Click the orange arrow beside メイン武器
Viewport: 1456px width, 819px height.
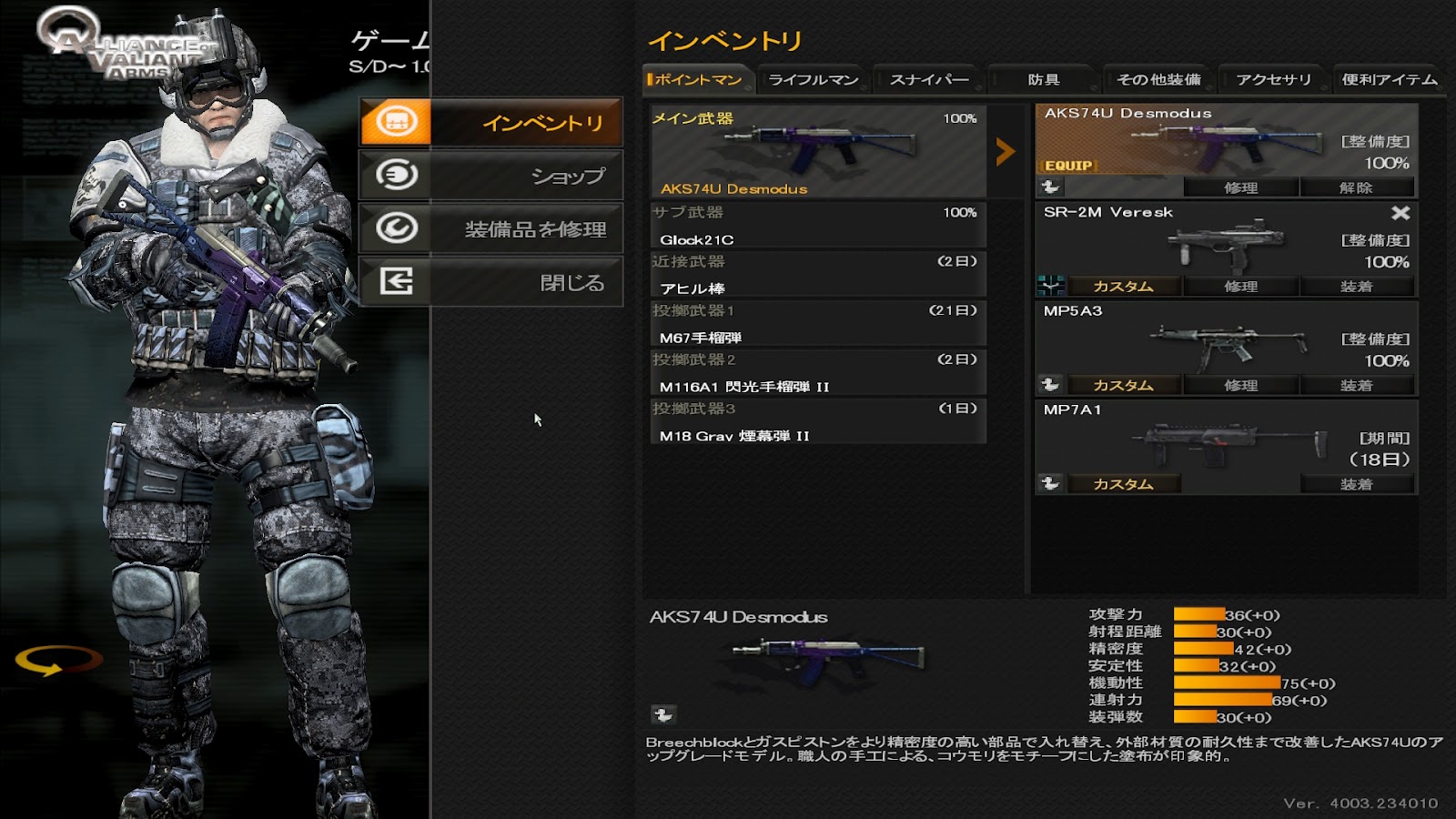tap(1006, 151)
